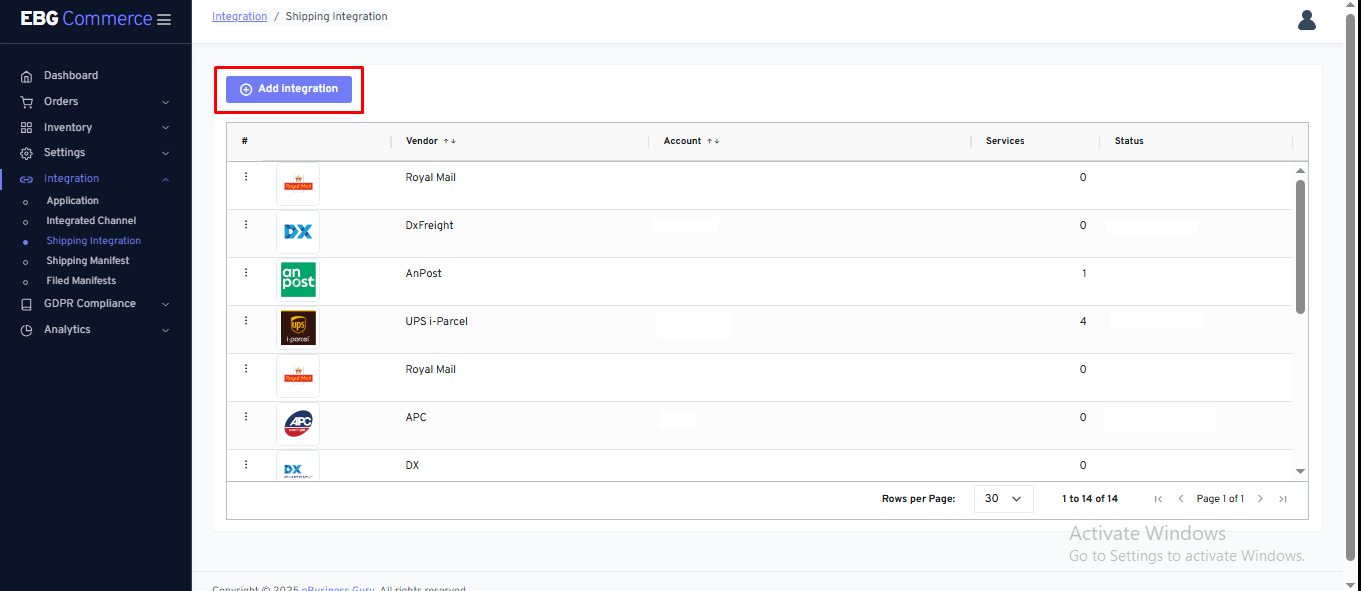Click the hamburger menu icon beside EBG Commerce
The height and width of the screenshot is (591, 1363).
pyautogui.click(x=164, y=20)
